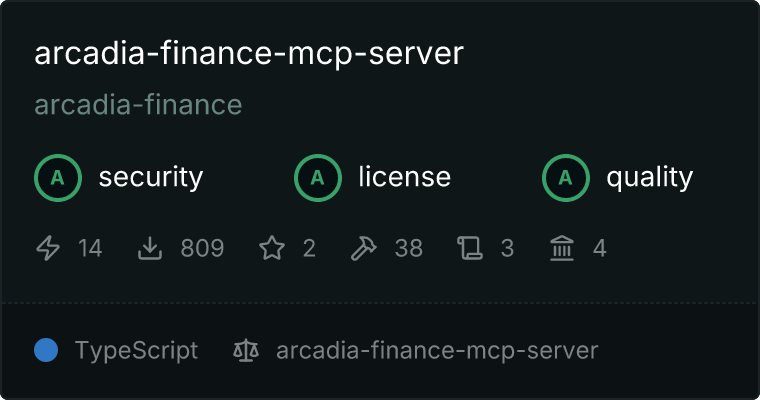760x400 pixels.
Task: Click the license name in footer
Action: (x=437, y=351)
